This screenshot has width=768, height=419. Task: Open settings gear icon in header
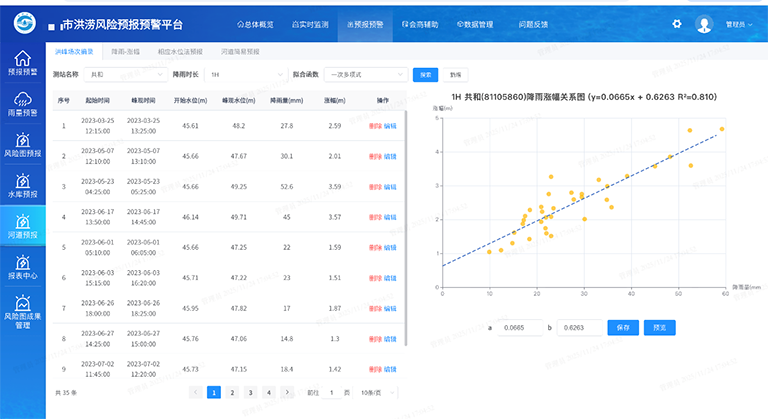point(677,24)
